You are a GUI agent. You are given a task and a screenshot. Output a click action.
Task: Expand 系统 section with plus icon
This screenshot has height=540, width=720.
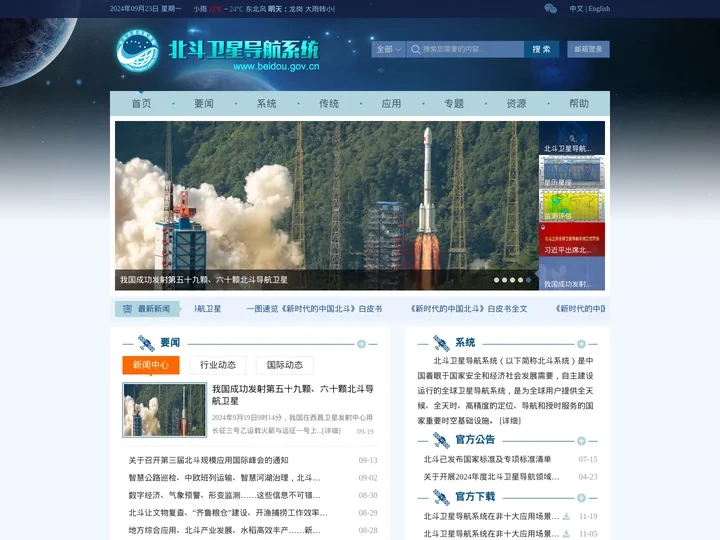point(581,344)
